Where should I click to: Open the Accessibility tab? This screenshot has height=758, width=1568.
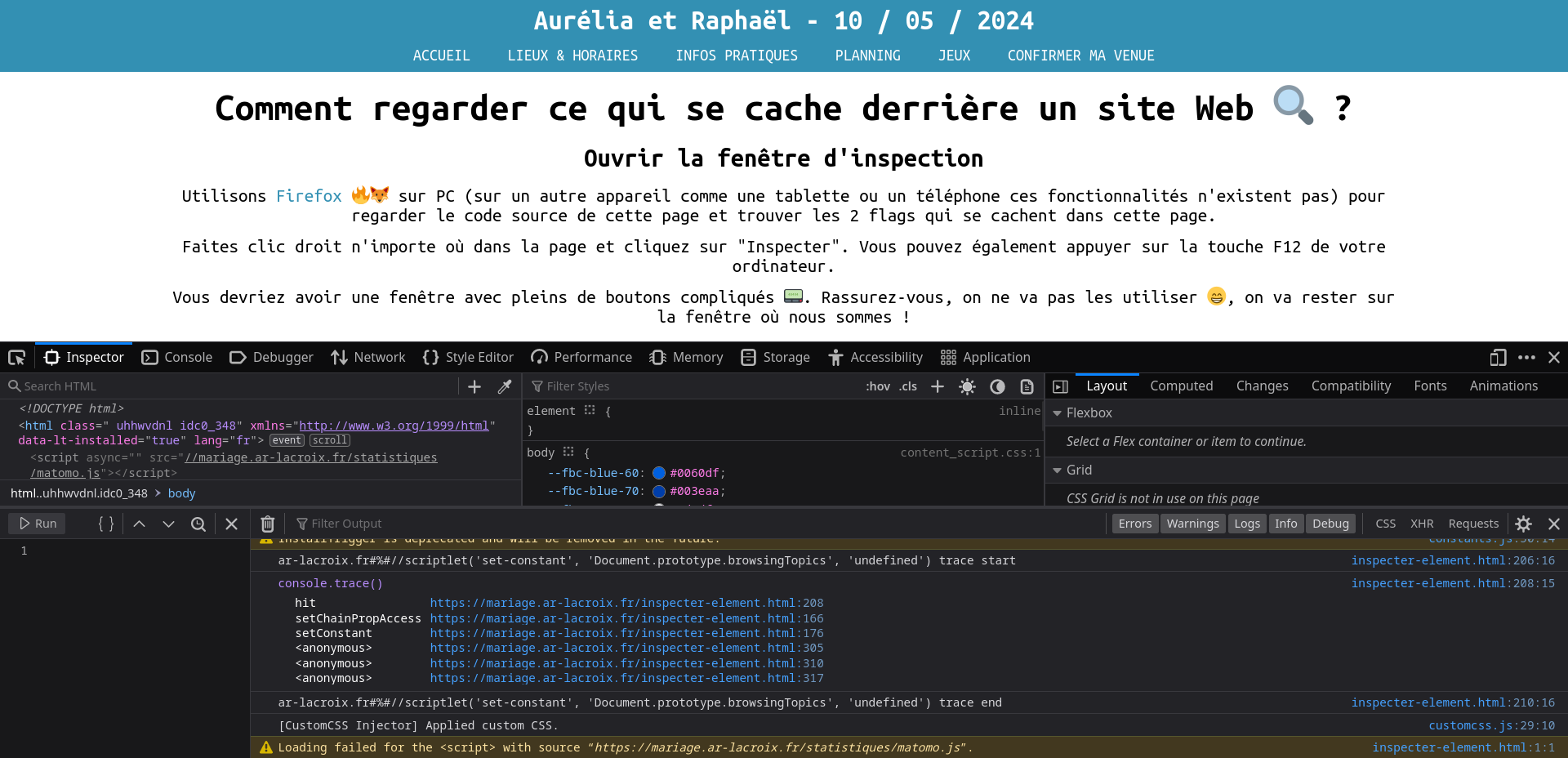875,357
